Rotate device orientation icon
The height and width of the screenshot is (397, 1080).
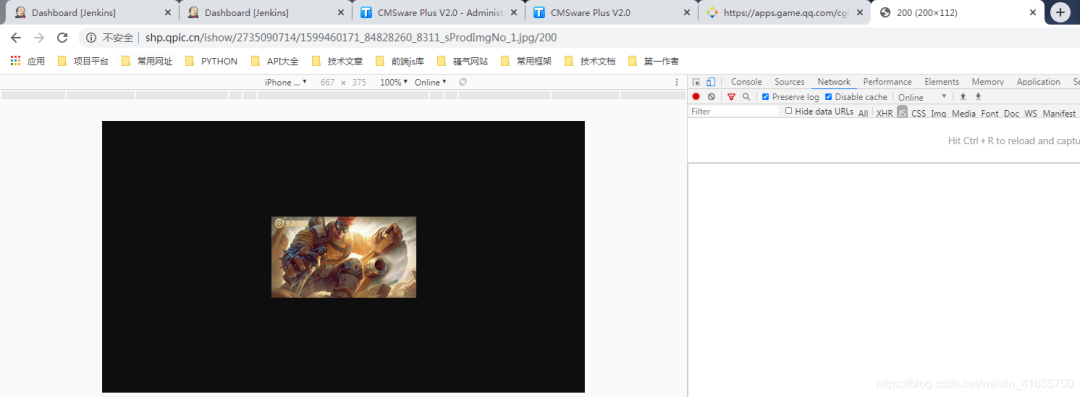point(463,82)
